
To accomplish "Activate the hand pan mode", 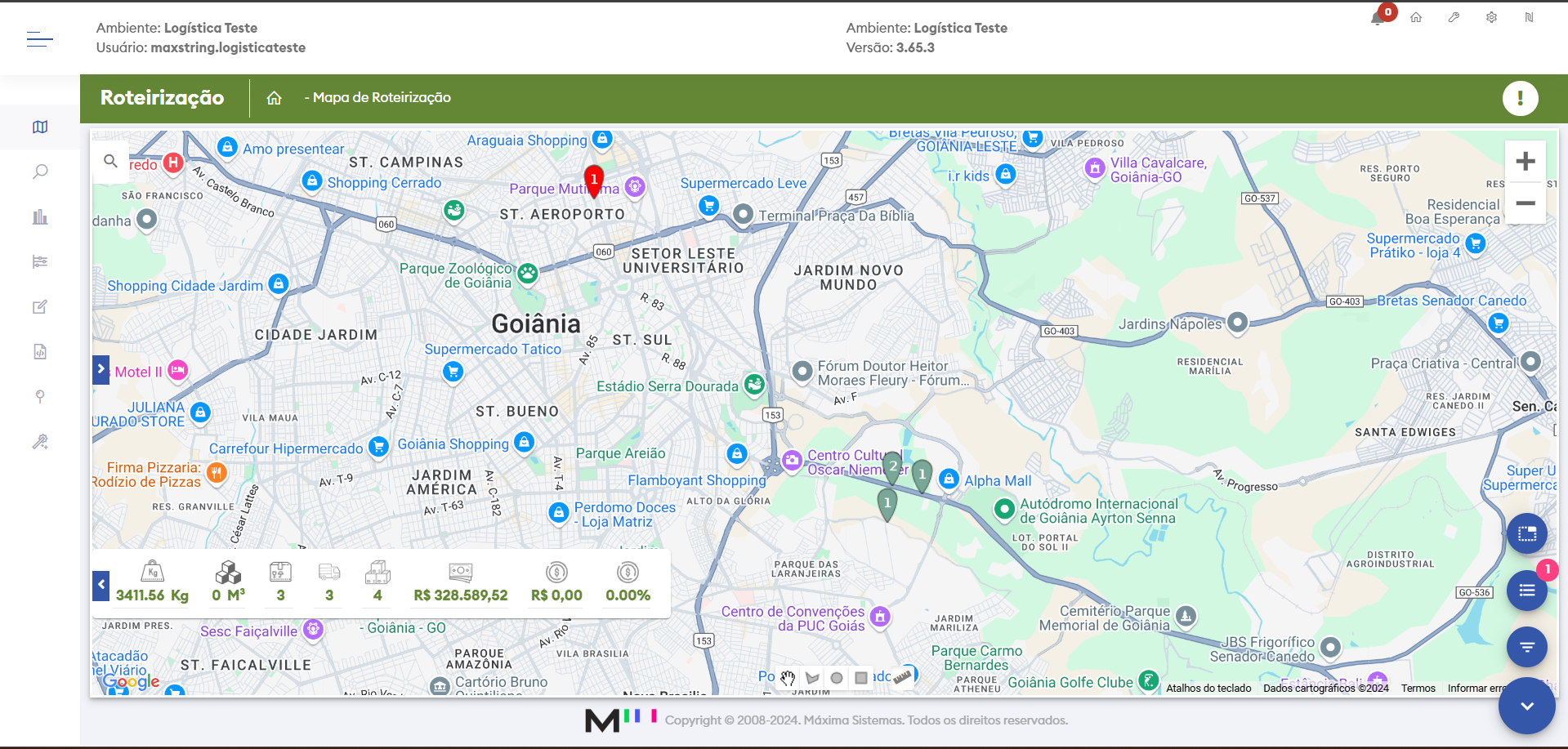I will (788, 678).
